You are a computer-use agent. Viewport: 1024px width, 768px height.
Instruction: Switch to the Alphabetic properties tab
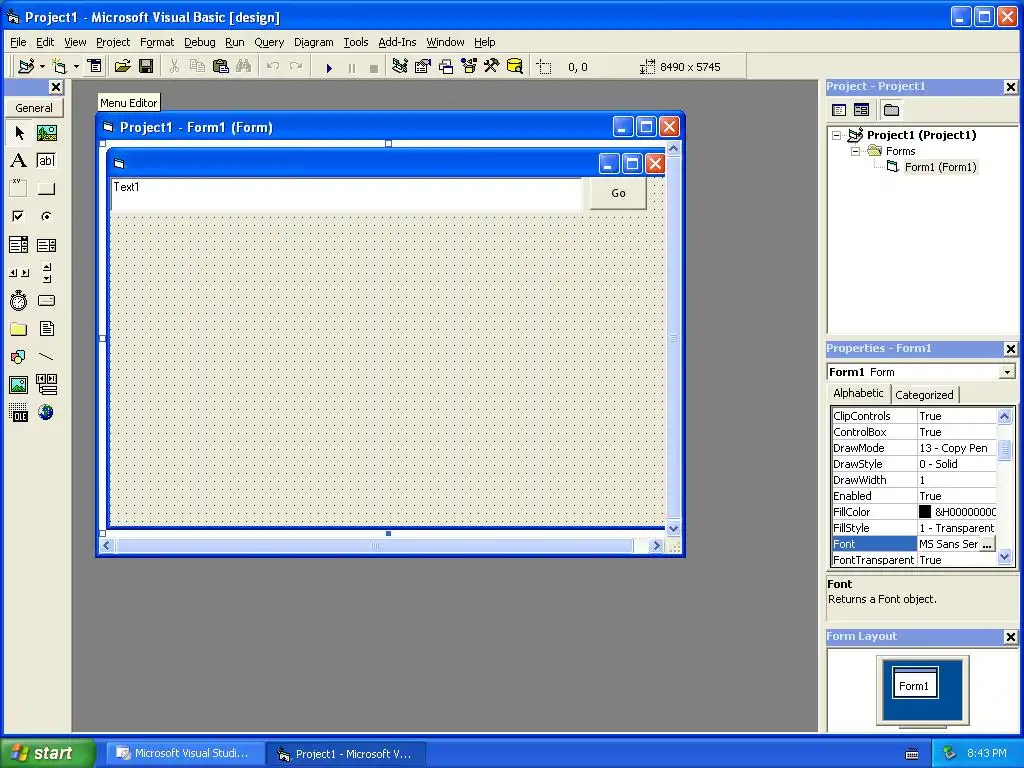(x=858, y=393)
